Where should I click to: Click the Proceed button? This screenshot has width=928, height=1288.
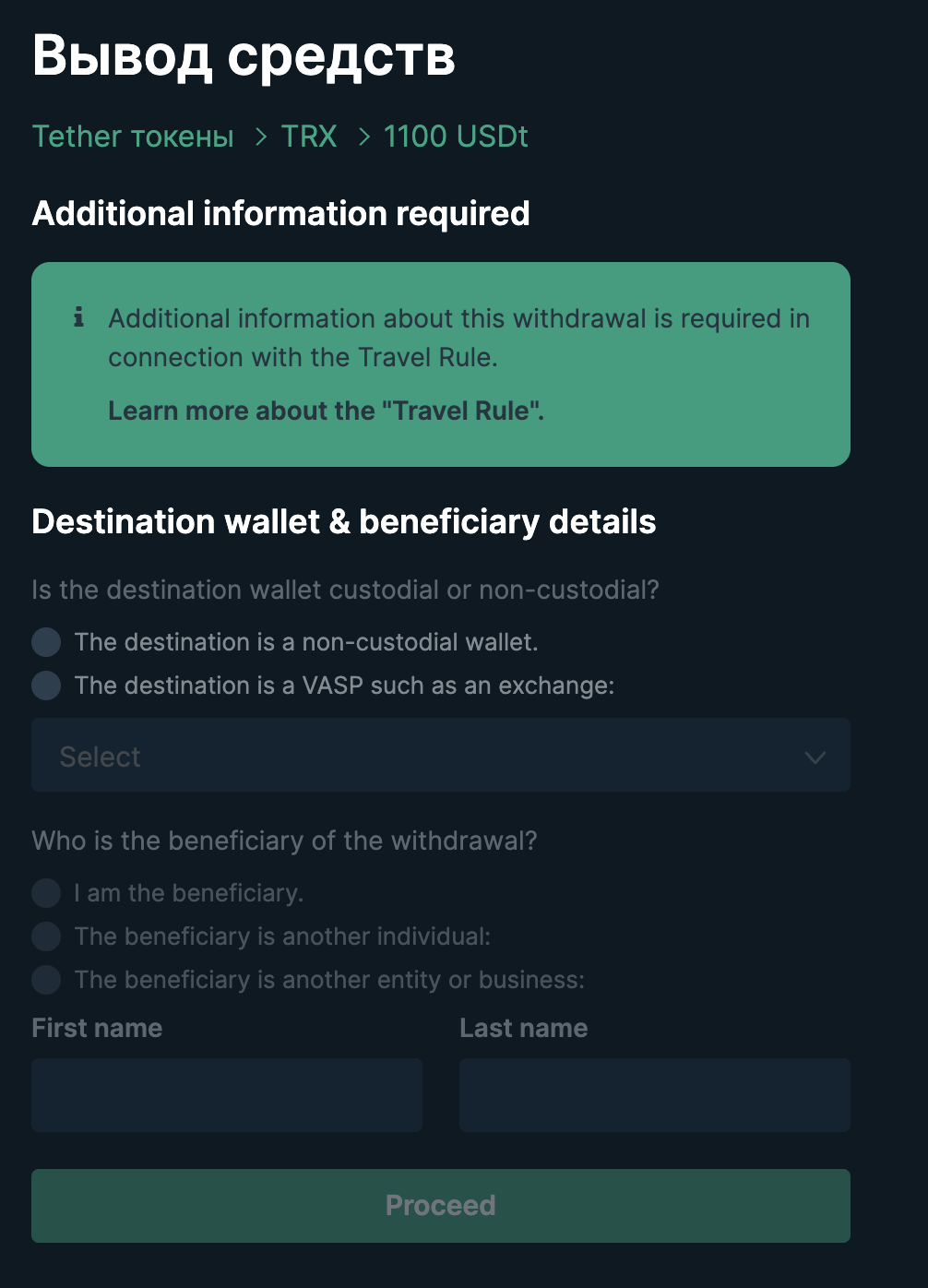coord(441,1206)
